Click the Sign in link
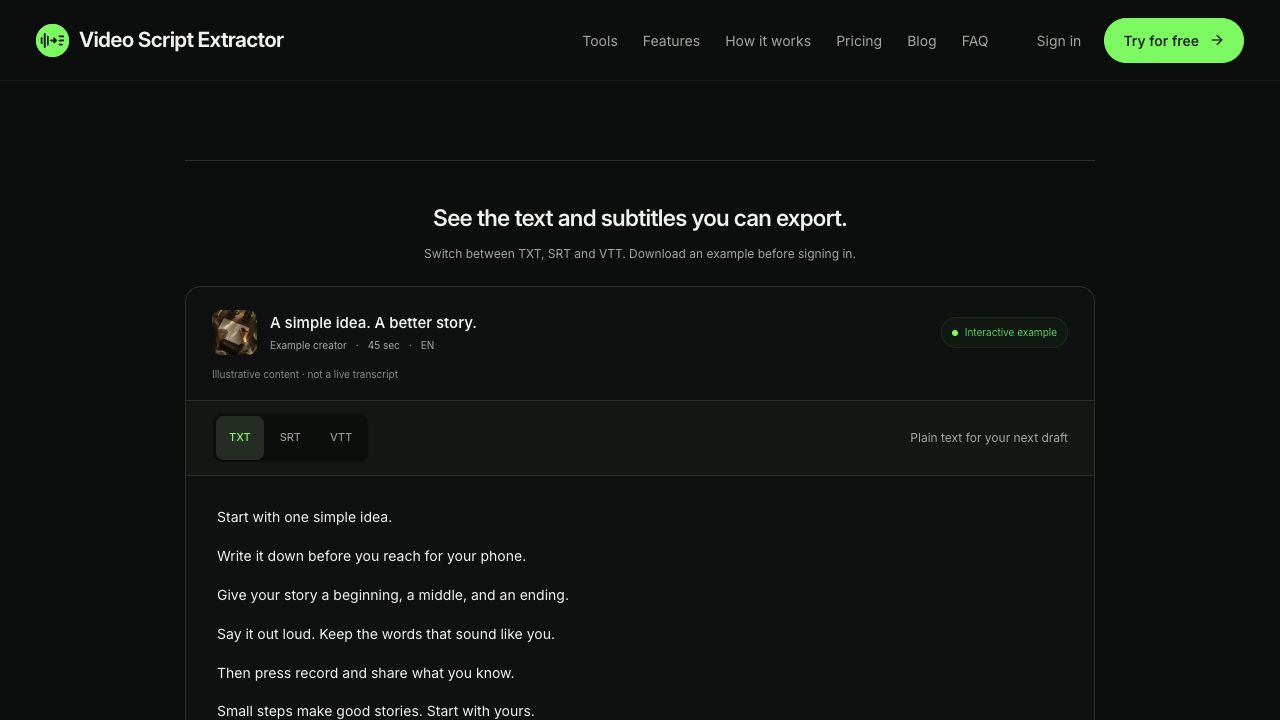Image resolution: width=1280 pixels, height=720 pixels. [1058, 41]
